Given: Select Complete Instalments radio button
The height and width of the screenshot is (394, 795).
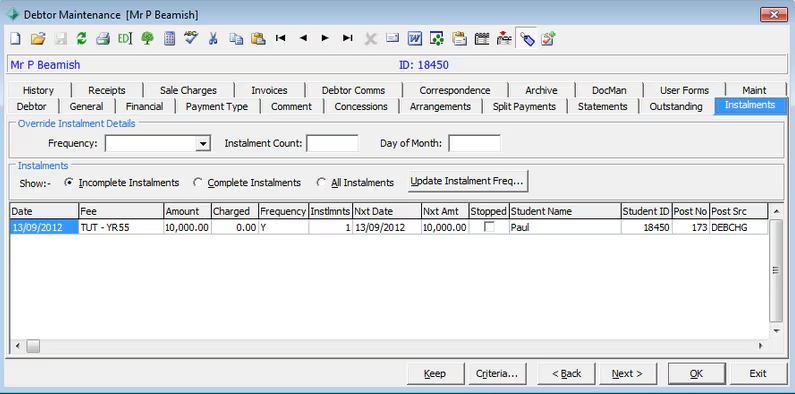Looking at the screenshot, I should click(x=198, y=183).
